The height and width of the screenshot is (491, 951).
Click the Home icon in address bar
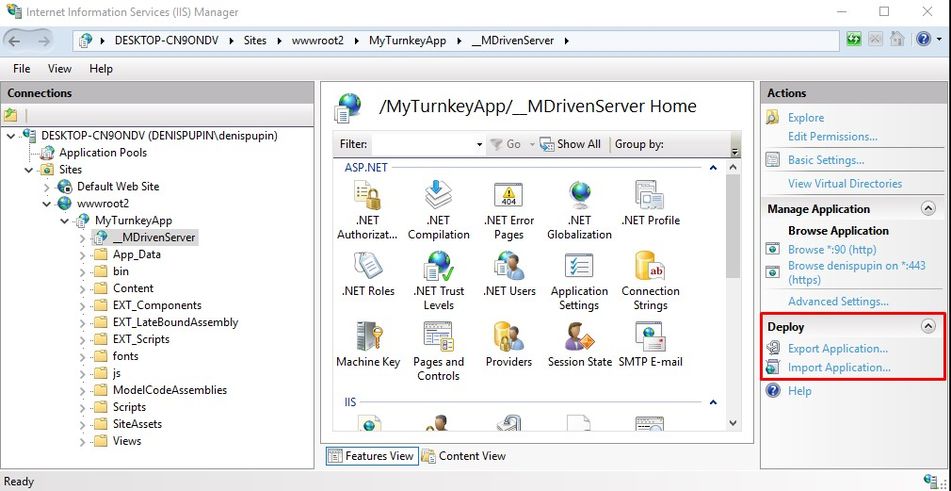point(896,40)
